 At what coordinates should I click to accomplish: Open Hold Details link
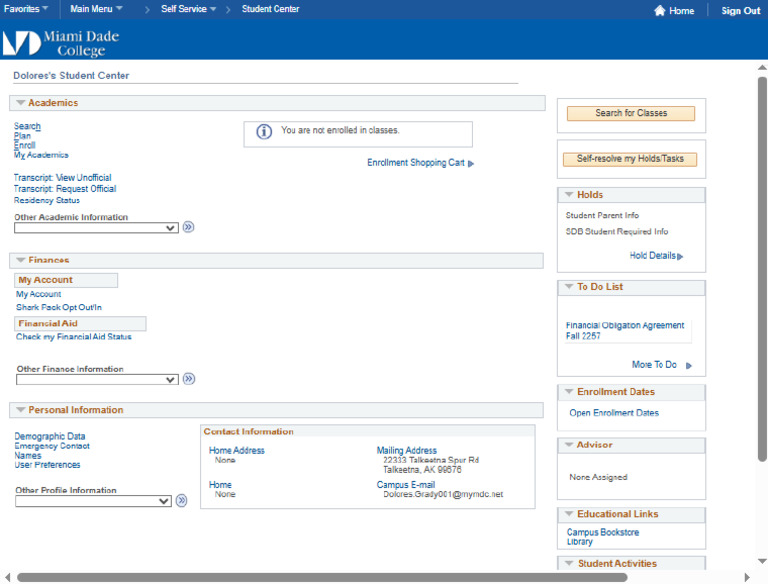pos(652,255)
